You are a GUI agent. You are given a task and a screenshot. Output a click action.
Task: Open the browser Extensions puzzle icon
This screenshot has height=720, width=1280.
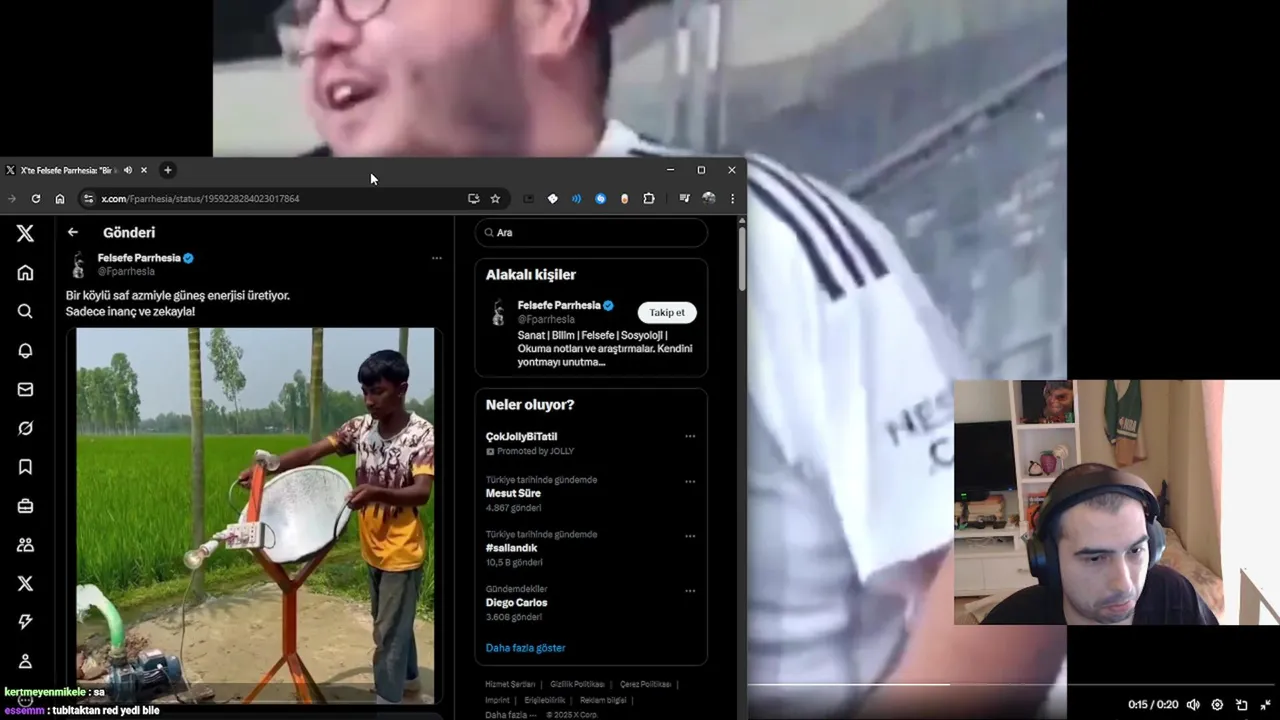(649, 199)
